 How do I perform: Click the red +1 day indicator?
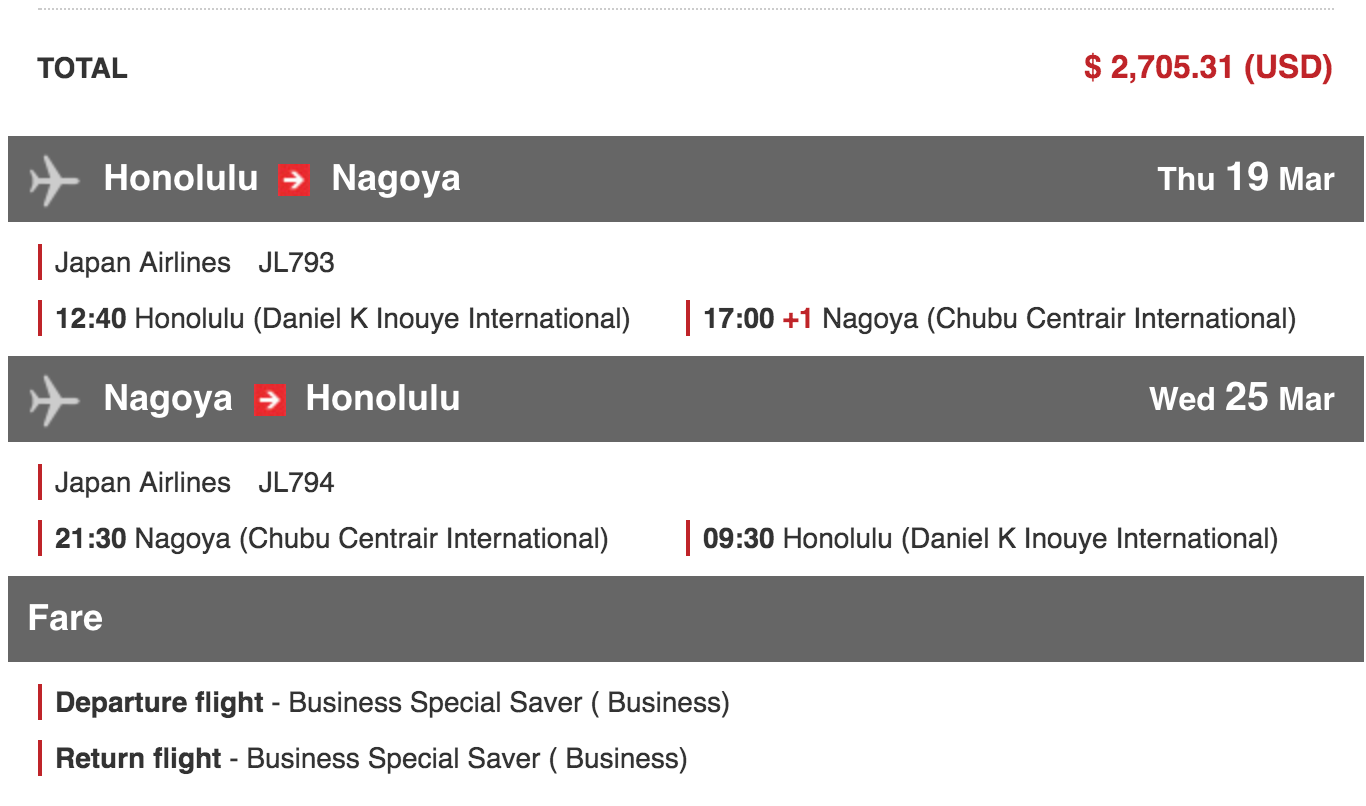pyautogui.click(x=797, y=319)
